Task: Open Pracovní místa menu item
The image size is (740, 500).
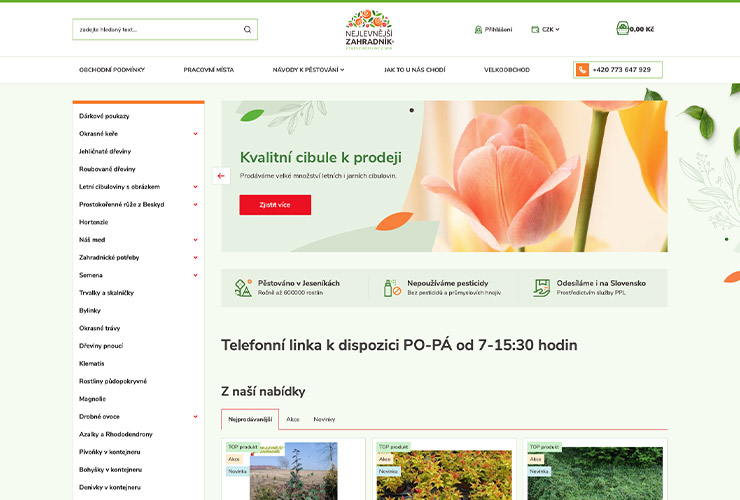Action: (209, 70)
